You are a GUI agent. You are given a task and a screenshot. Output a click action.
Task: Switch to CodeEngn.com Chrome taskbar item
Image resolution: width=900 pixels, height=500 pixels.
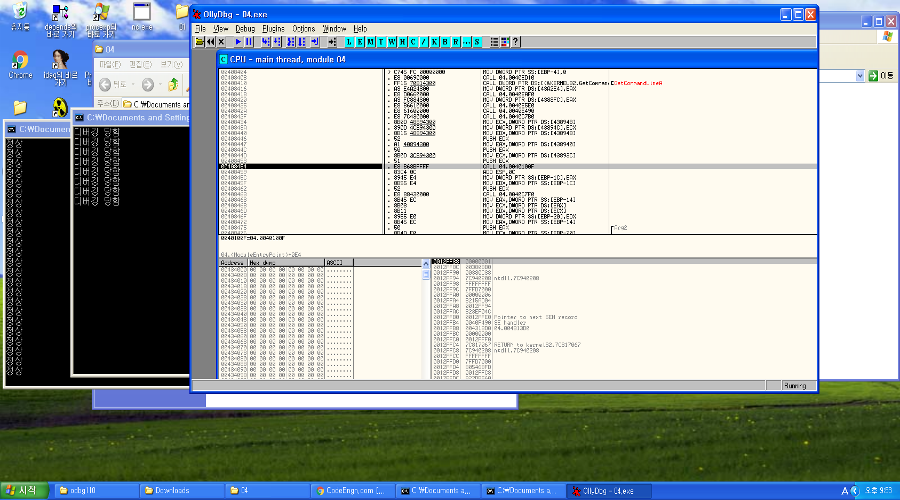pos(352,491)
